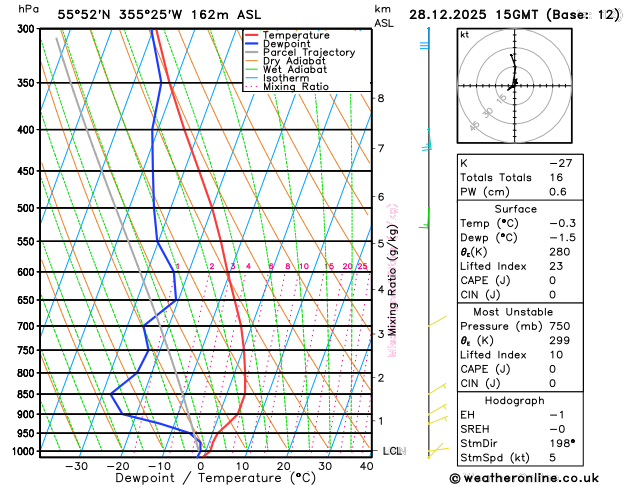The height and width of the screenshot is (486, 629).
Task: Click the Hodograph section heading
Action: (x=515, y=401)
